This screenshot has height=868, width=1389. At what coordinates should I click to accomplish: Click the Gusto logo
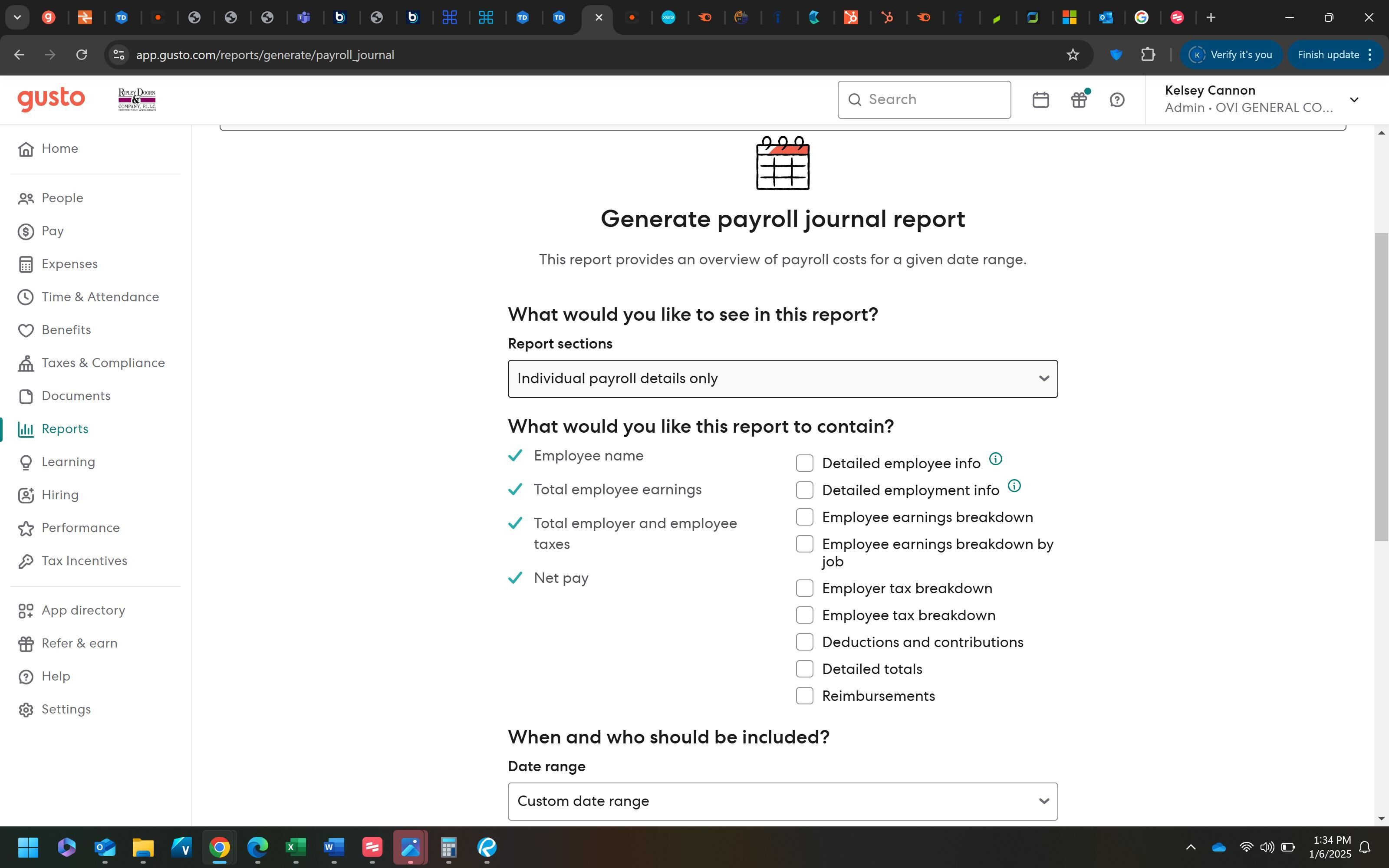[51, 99]
